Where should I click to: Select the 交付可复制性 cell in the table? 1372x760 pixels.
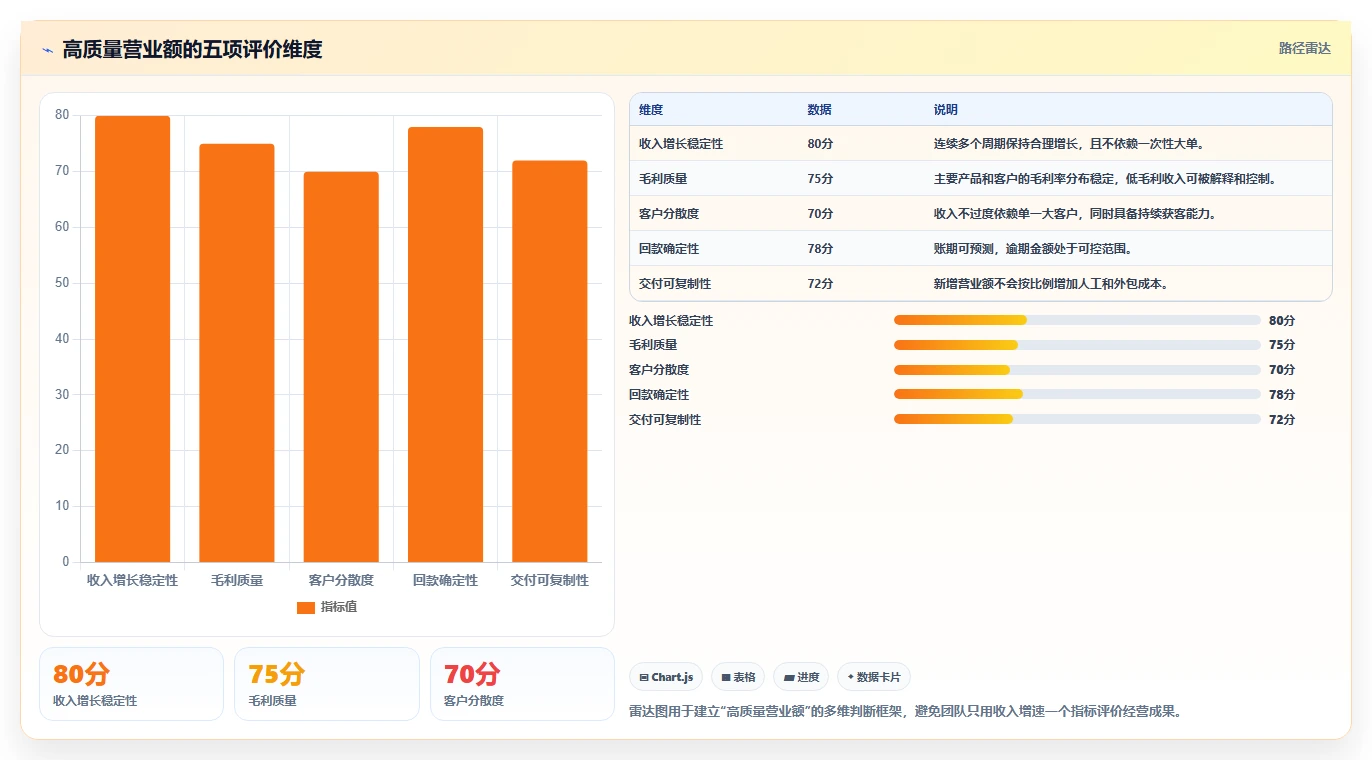[675, 284]
